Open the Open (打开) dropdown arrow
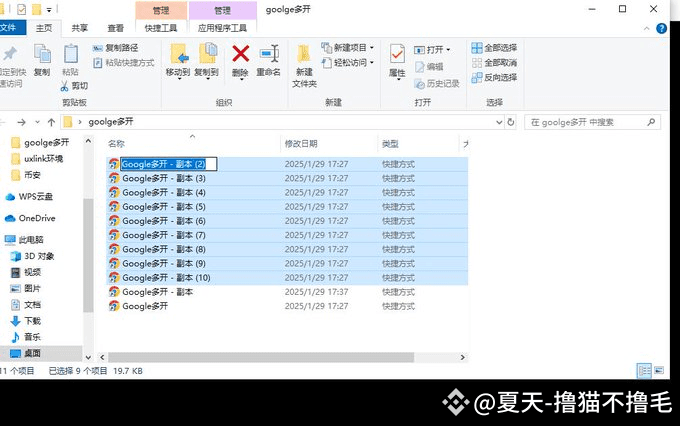 (448, 49)
